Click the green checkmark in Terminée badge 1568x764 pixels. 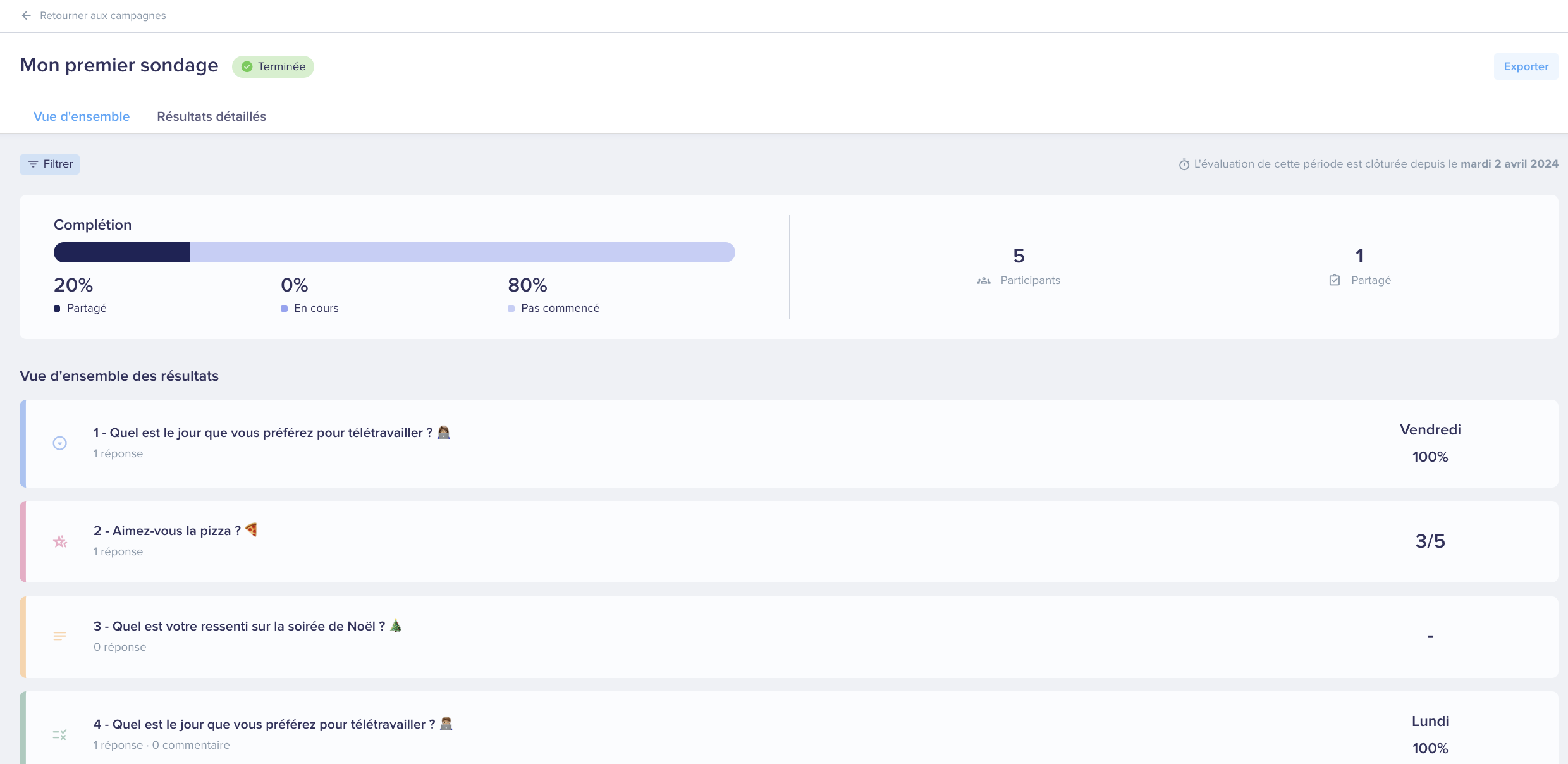pos(247,66)
